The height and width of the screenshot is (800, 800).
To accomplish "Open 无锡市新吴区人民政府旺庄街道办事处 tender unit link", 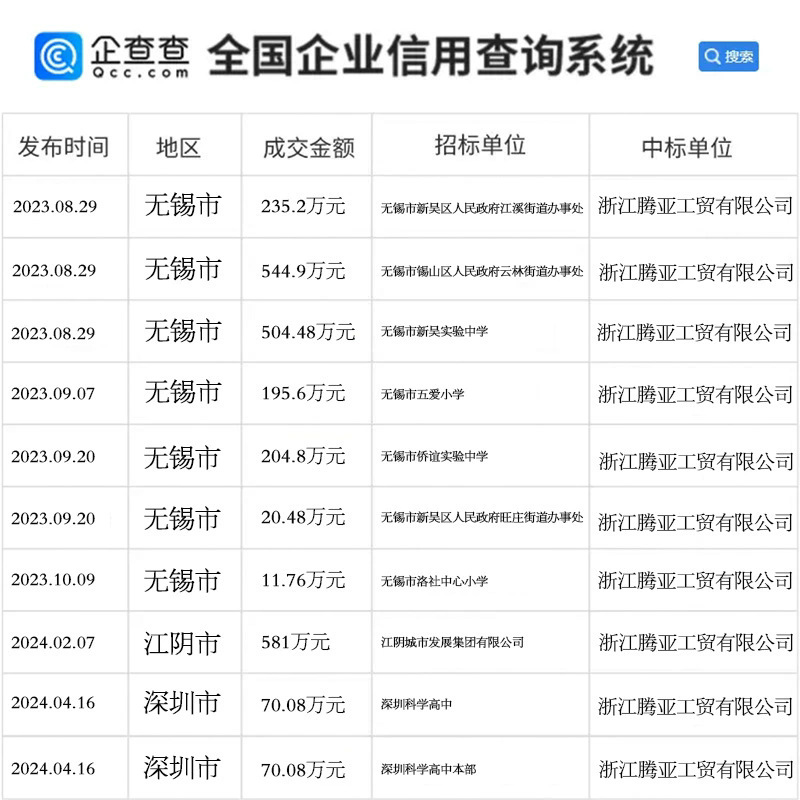I will tap(481, 518).
